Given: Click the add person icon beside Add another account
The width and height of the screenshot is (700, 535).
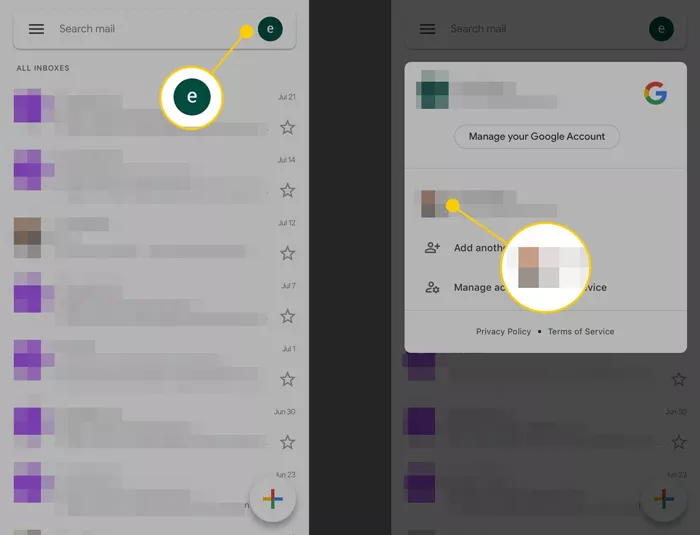Looking at the screenshot, I should coord(432,248).
